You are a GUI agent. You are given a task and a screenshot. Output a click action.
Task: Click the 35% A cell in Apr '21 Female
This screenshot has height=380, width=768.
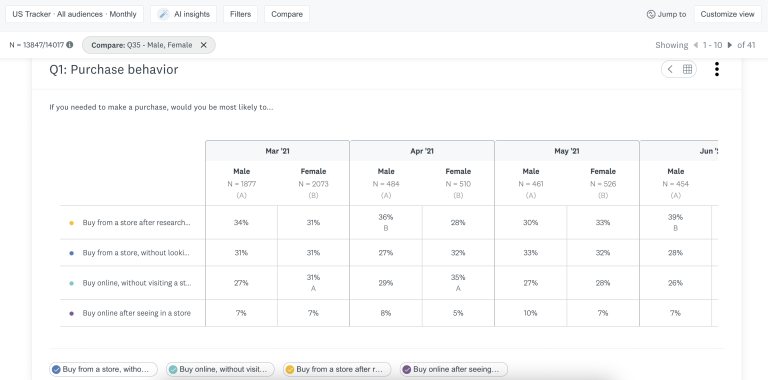point(458,283)
